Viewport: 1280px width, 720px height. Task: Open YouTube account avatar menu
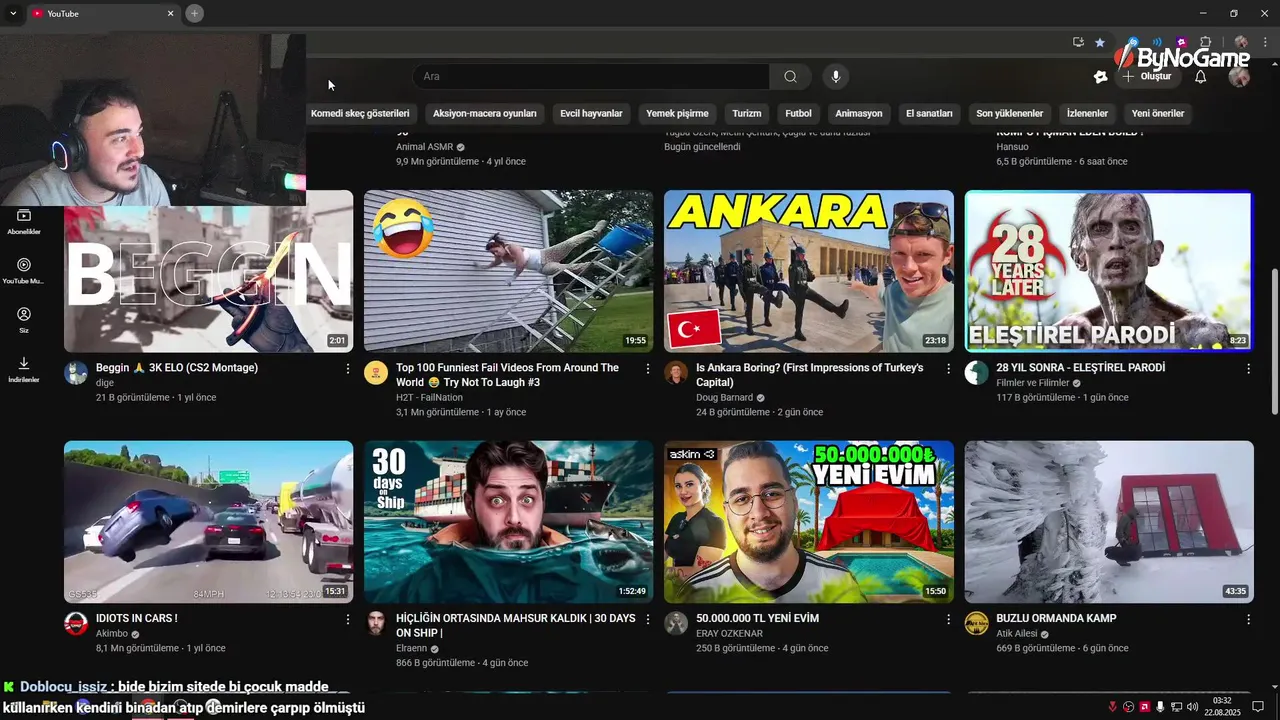click(x=1239, y=77)
